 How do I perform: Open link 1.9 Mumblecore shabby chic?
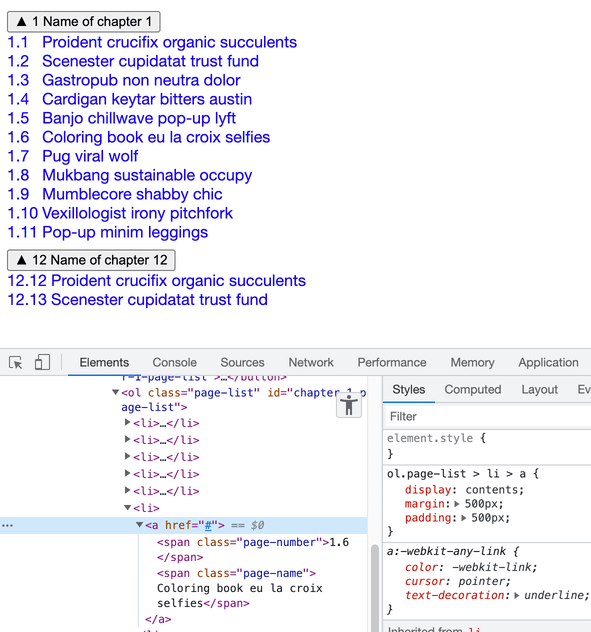115,194
